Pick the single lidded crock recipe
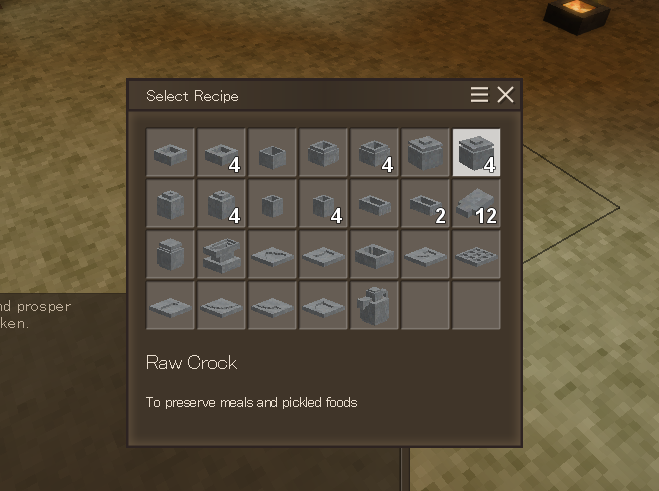Image resolution: width=659 pixels, height=491 pixels. click(x=425, y=153)
